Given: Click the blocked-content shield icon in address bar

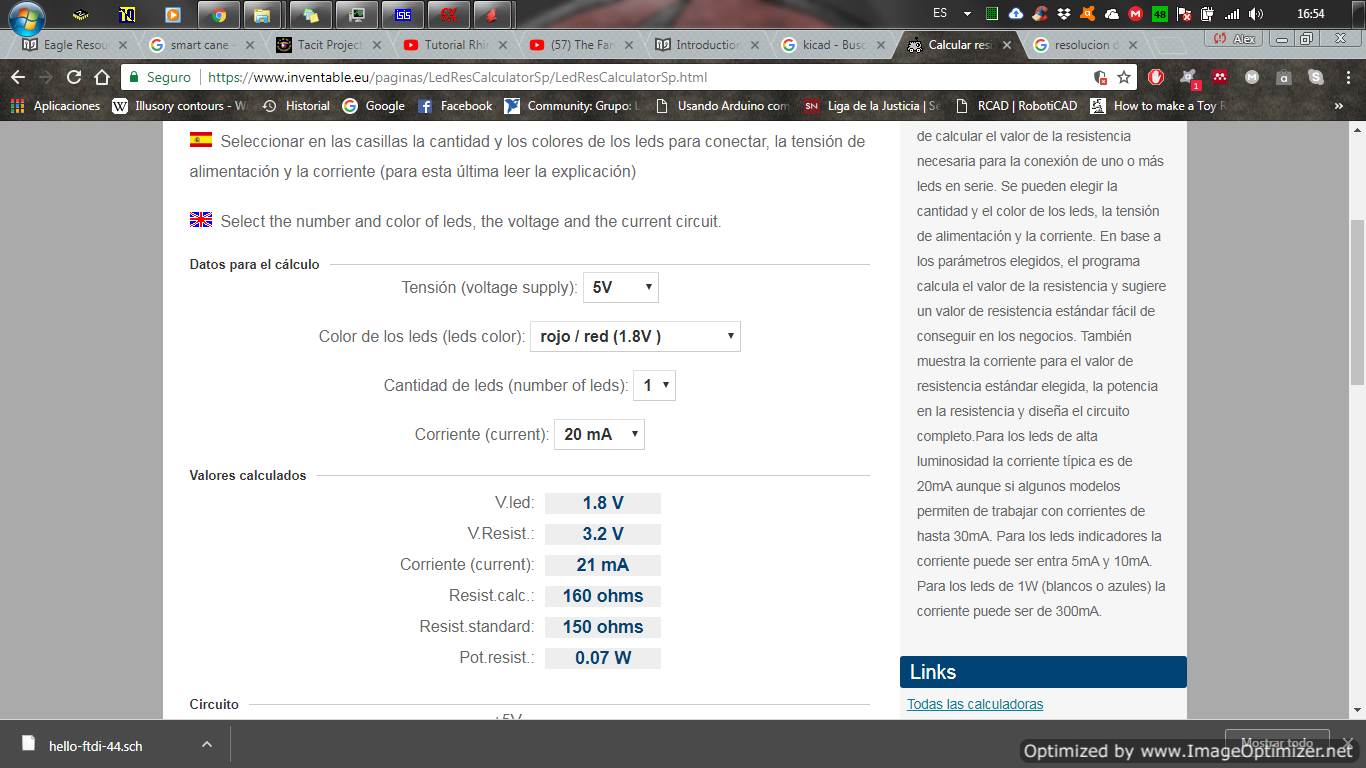Looking at the screenshot, I should pos(1100,77).
